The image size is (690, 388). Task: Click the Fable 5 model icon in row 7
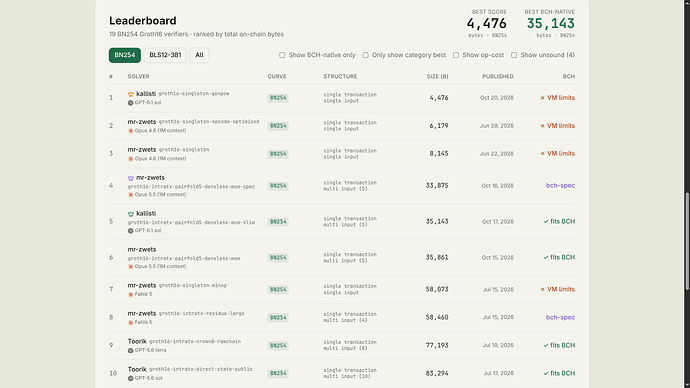130,294
